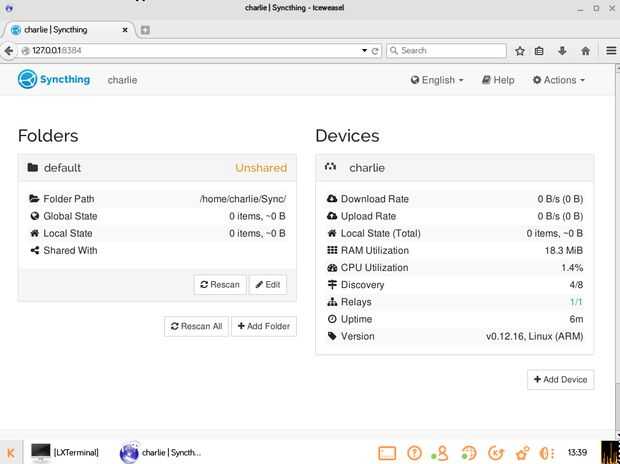Screen dimensions: 620x464
Task: Click the Global State globe icon
Action: click(x=35, y=216)
